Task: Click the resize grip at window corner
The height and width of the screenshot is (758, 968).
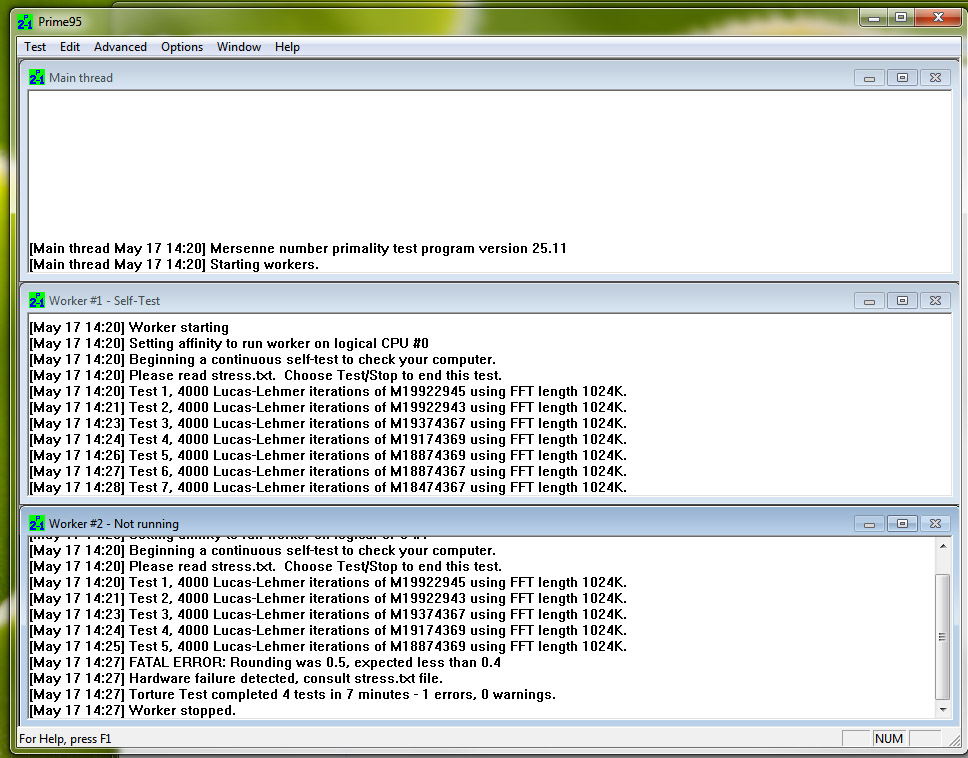Action: click(x=955, y=740)
